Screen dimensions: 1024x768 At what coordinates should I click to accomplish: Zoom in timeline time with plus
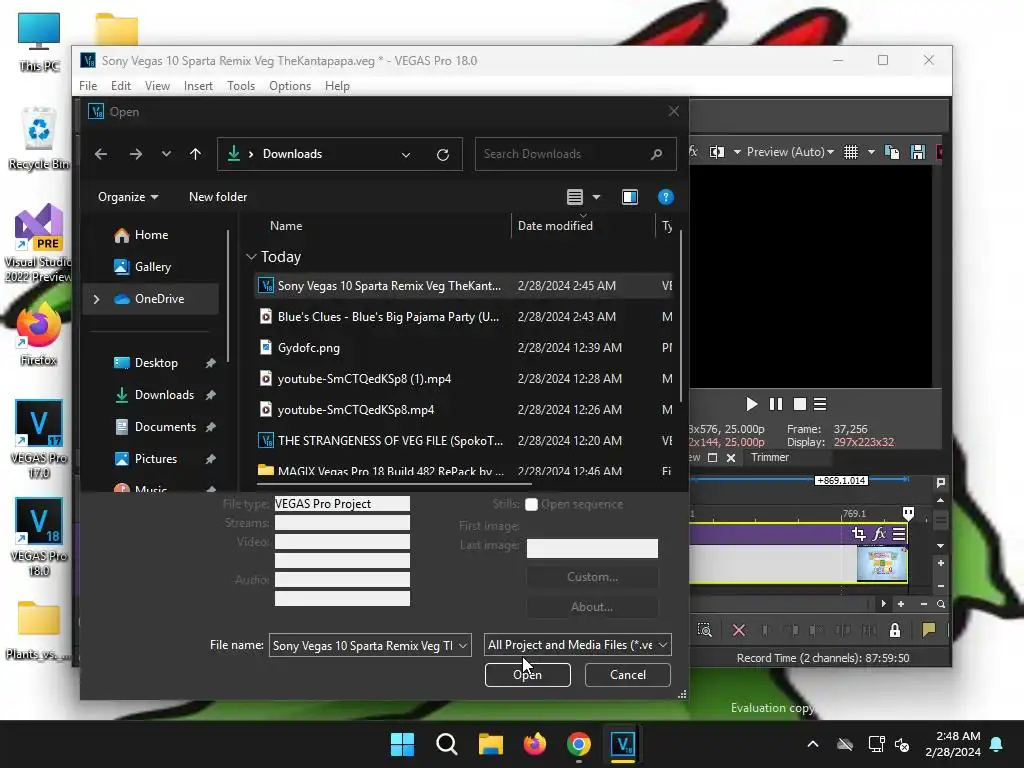point(901,604)
